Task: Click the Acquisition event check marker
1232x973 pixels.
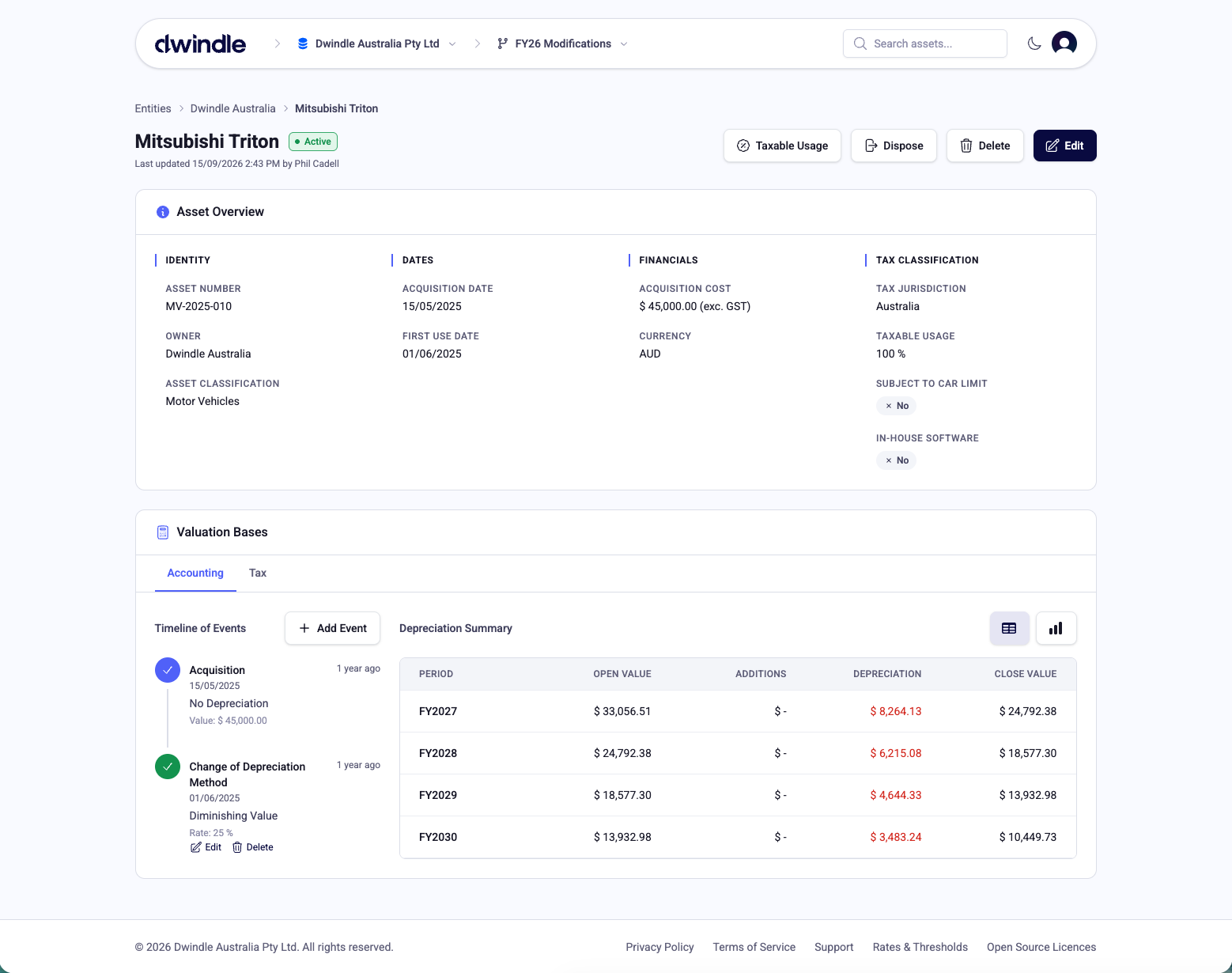Action: point(168,670)
